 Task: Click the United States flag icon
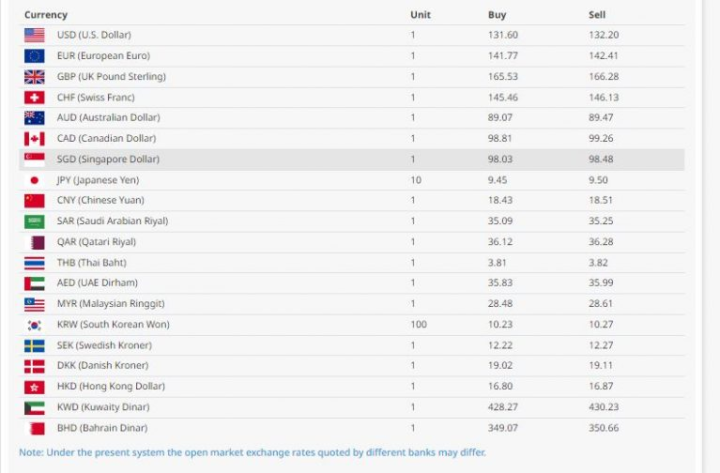coord(34,35)
